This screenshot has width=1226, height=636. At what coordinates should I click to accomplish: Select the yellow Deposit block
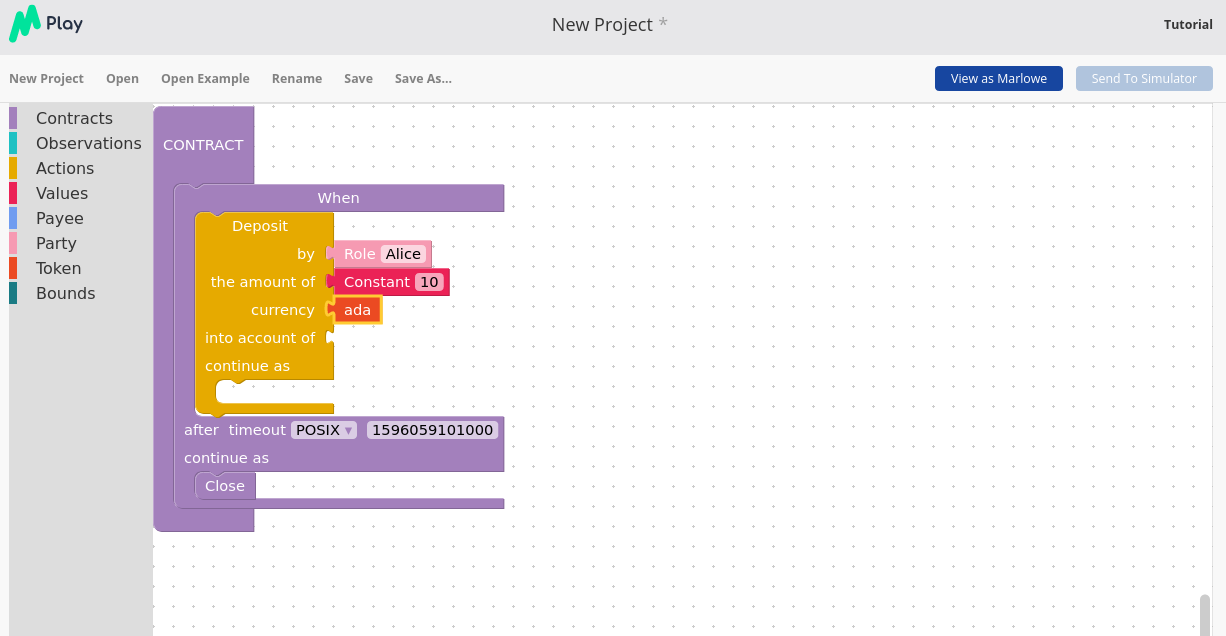click(260, 226)
